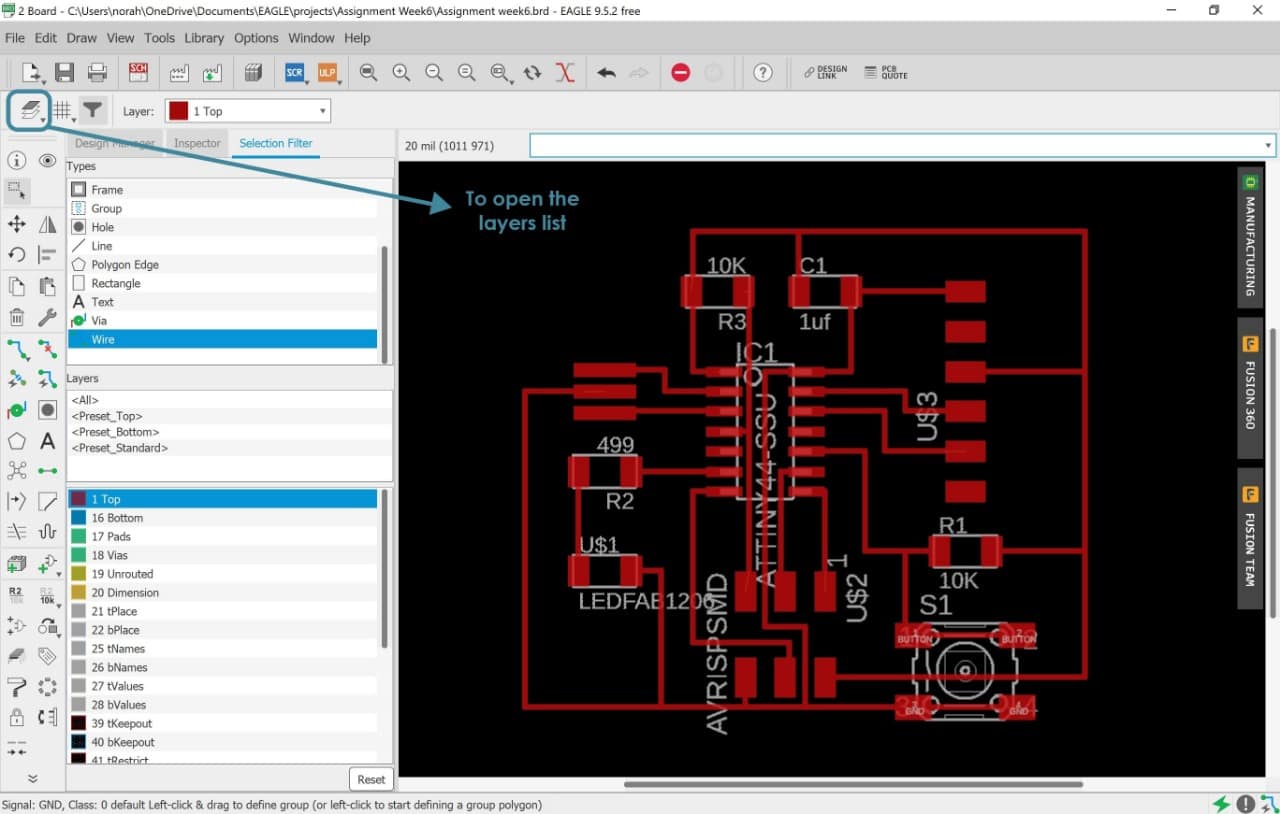This screenshot has width=1280, height=814.
Task: Select the Info tool
Action: (17, 161)
